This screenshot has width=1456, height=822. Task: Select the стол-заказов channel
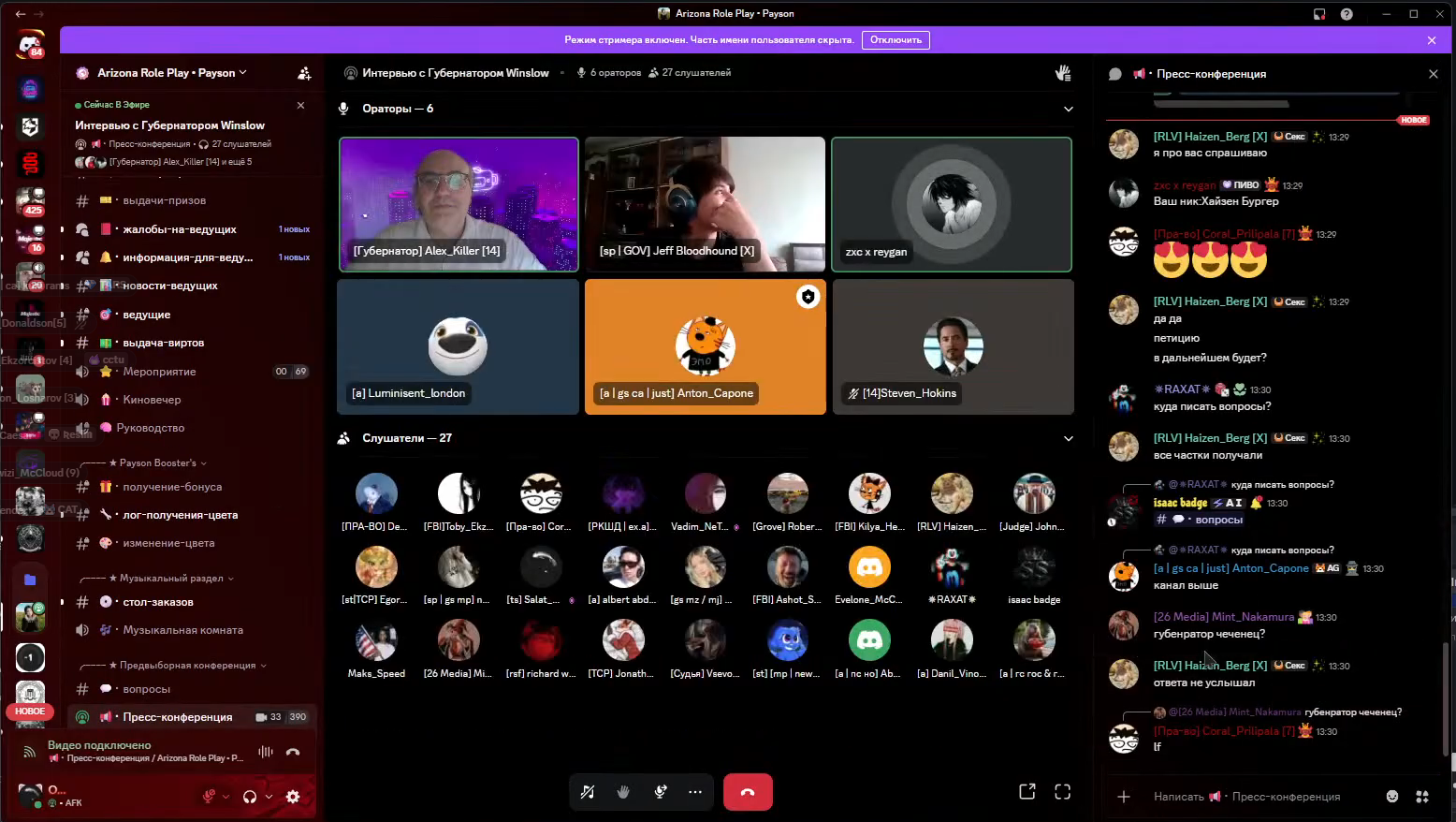point(158,602)
